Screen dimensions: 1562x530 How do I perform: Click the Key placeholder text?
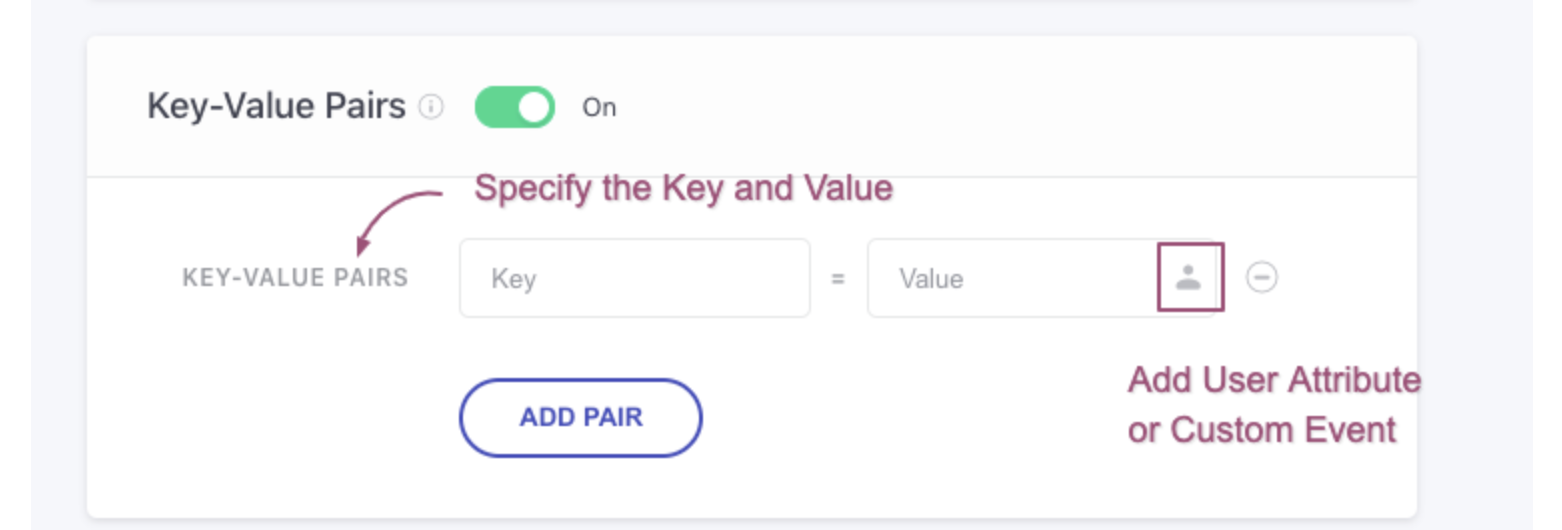coord(514,279)
